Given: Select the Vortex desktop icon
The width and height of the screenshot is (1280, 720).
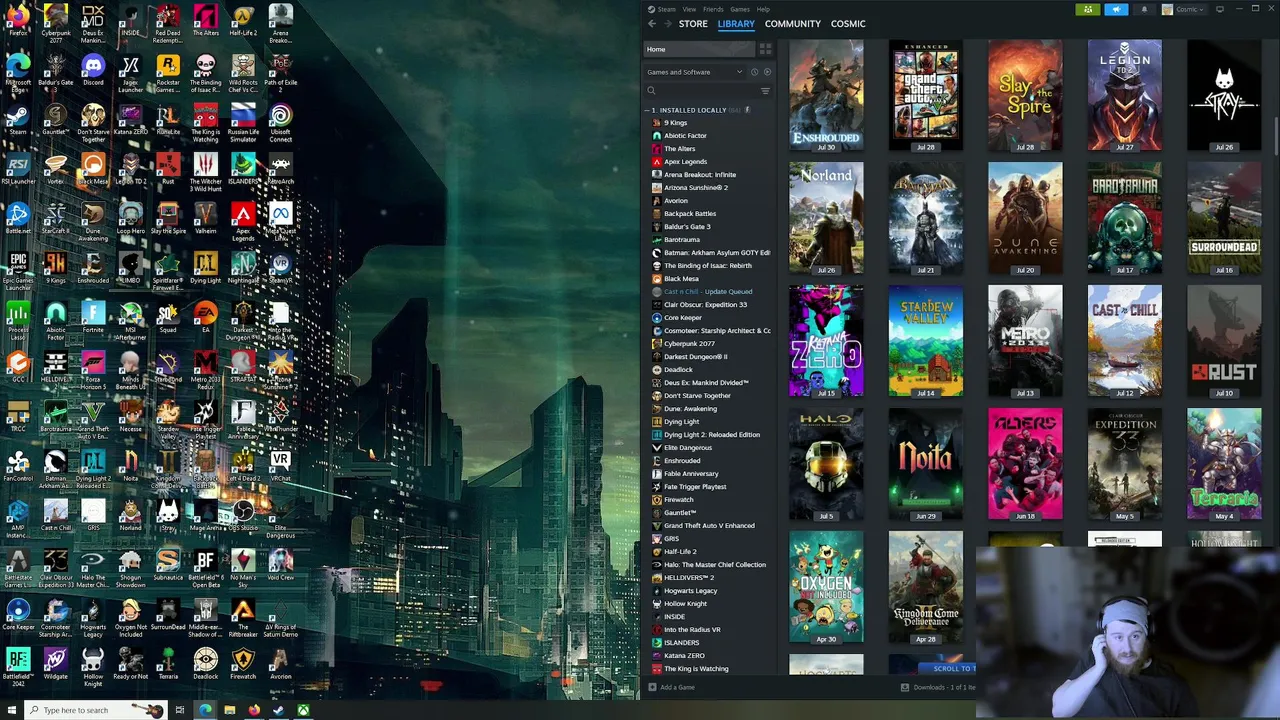Looking at the screenshot, I should [56, 169].
